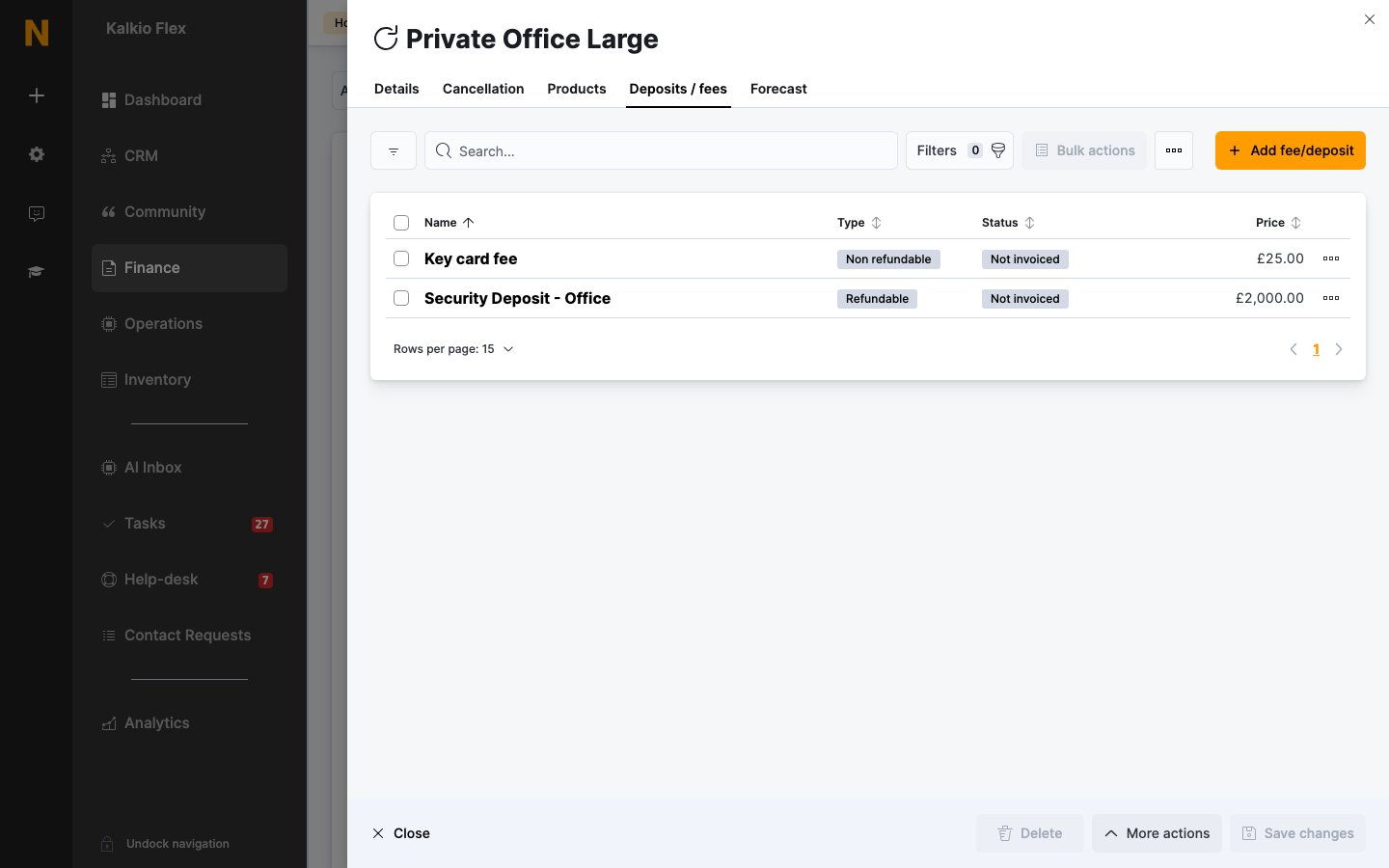
Task: Click the Close button at bottom left
Action: [x=401, y=833]
